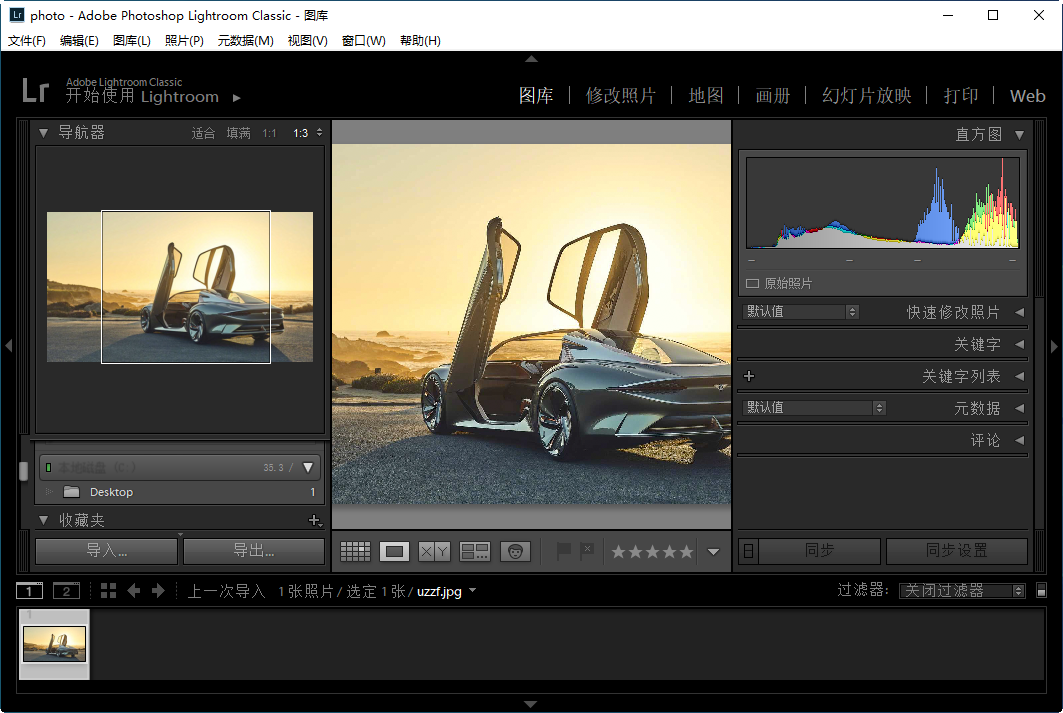Select the uzzf.jpg thumbnail in the filmstrip

[53, 643]
